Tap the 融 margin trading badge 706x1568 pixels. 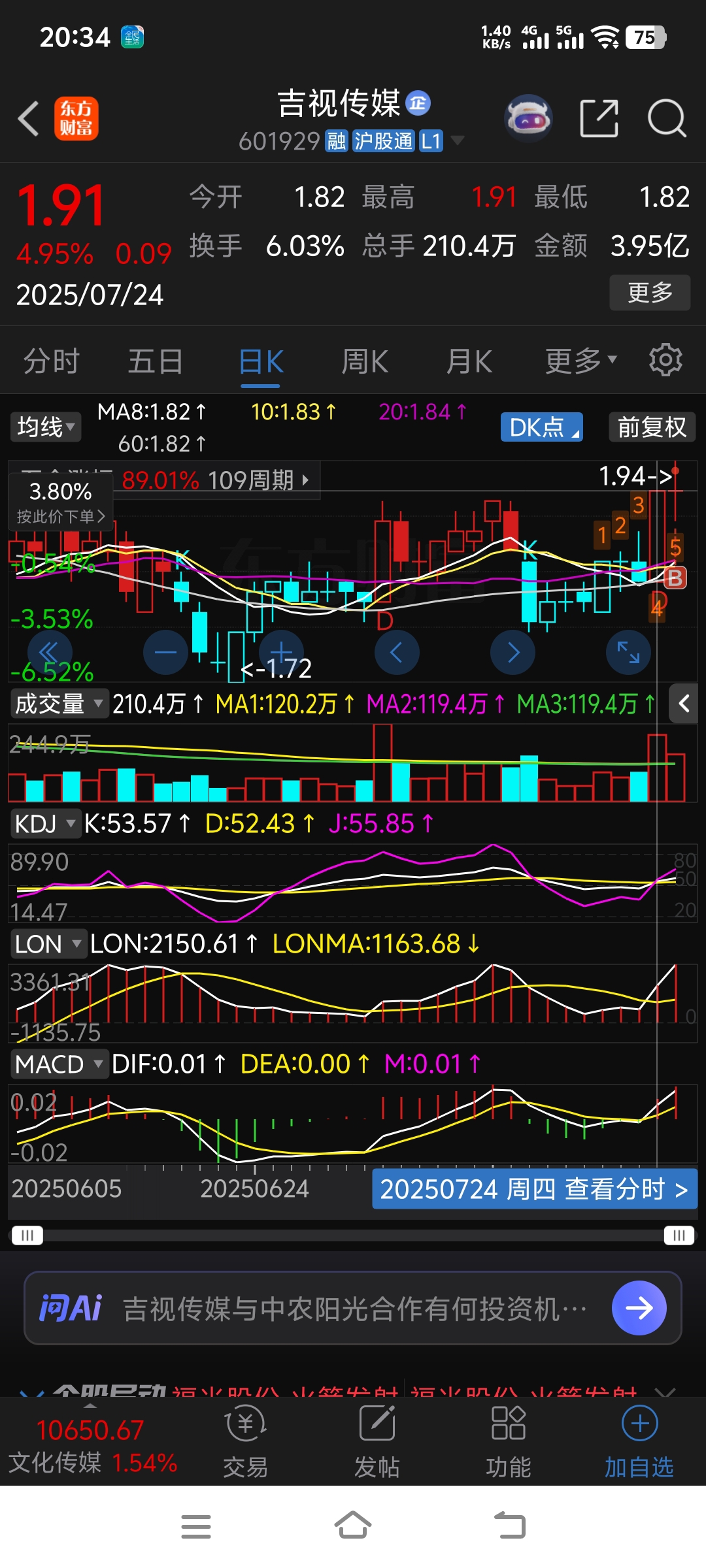click(x=337, y=141)
